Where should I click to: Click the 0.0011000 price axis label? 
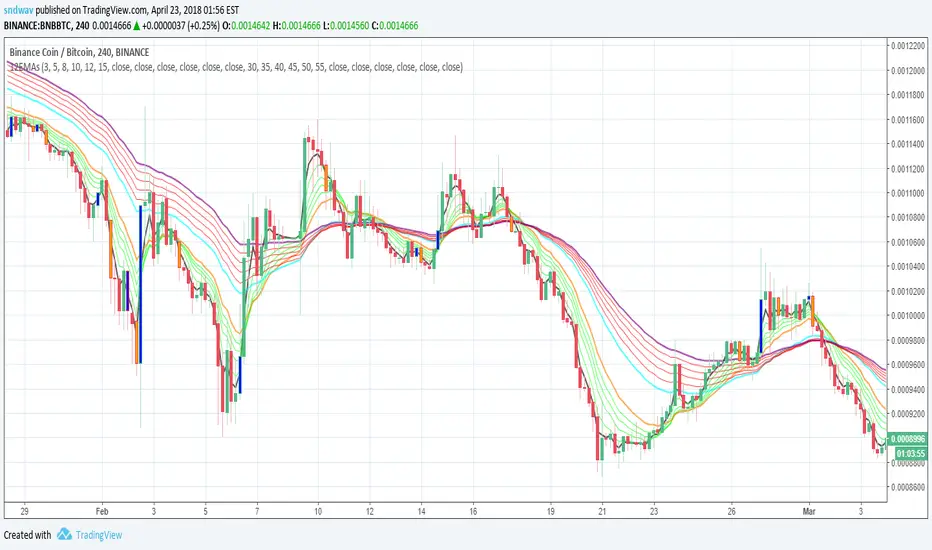coord(908,193)
